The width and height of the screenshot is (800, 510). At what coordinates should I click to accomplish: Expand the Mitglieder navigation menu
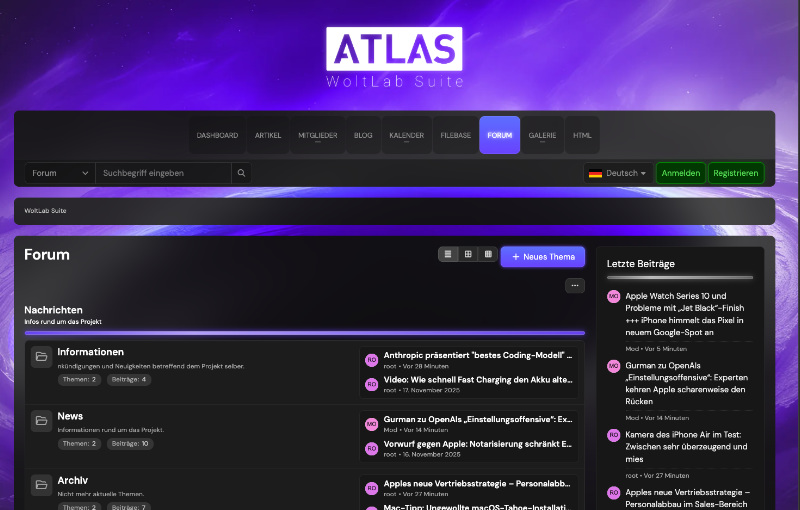tap(318, 135)
